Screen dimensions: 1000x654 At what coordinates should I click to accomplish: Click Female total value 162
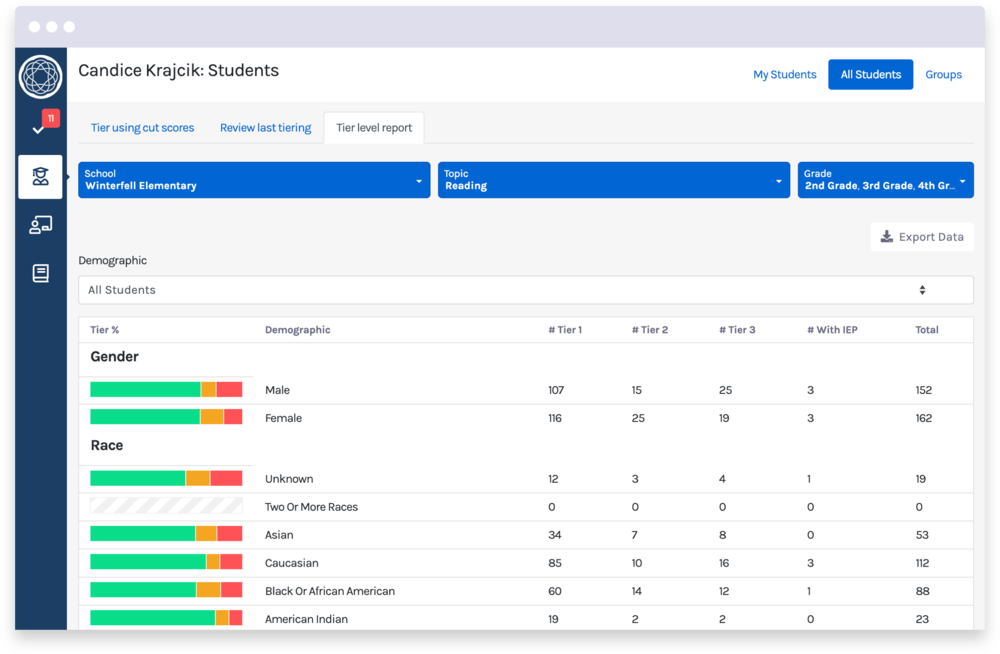pos(923,418)
